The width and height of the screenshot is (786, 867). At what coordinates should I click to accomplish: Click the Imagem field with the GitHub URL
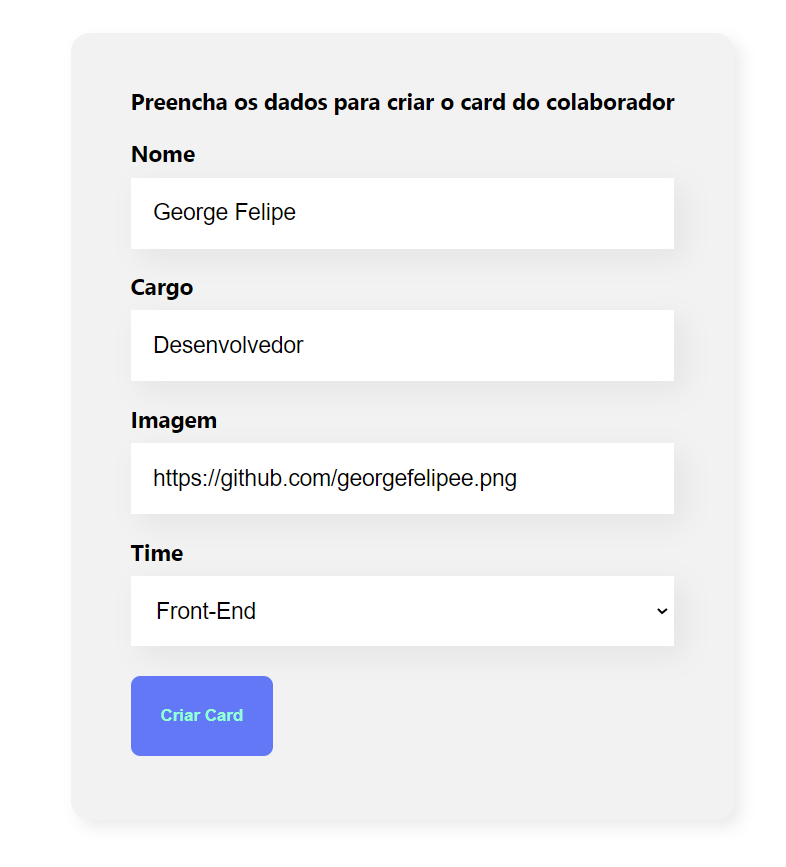[400, 478]
